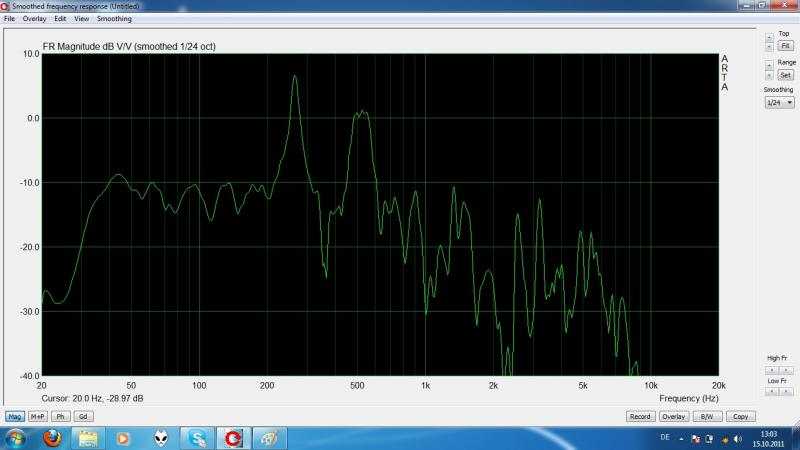The width and height of the screenshot is (800, 450).
Task: Toggle B/W display mode
Action: (x=707, y=416)
